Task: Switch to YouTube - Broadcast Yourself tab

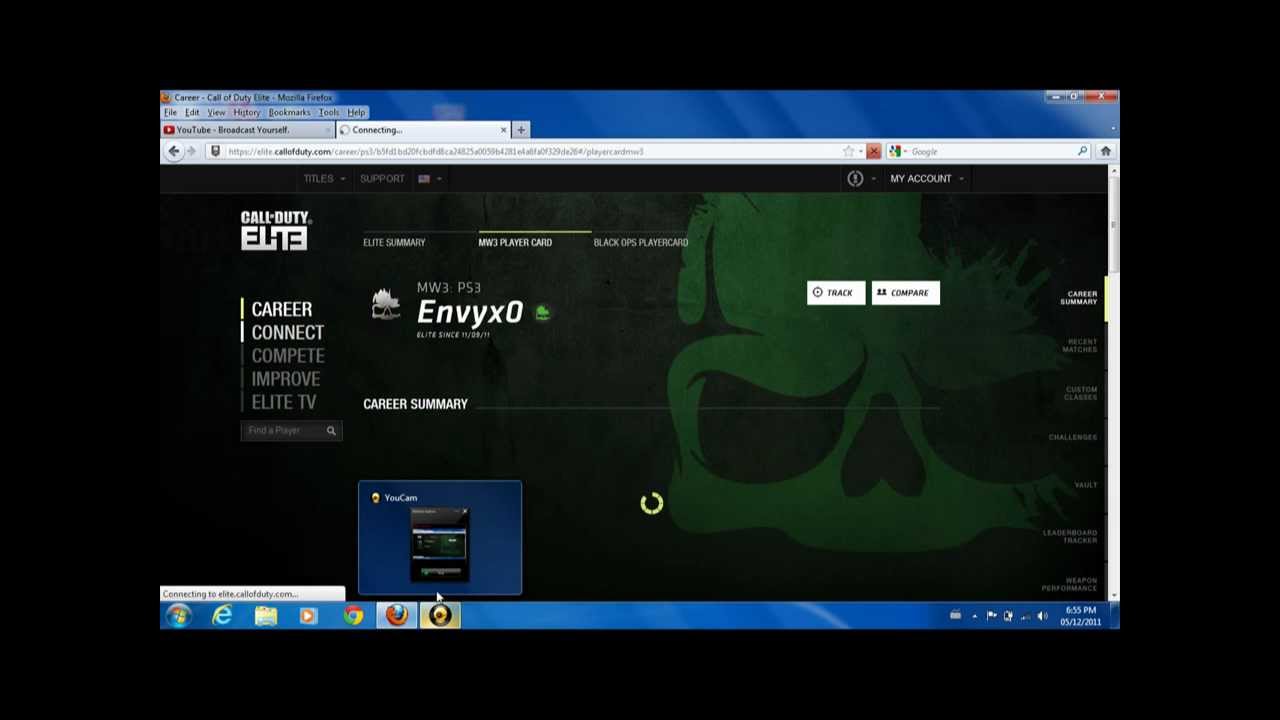Action: (247, 130)
